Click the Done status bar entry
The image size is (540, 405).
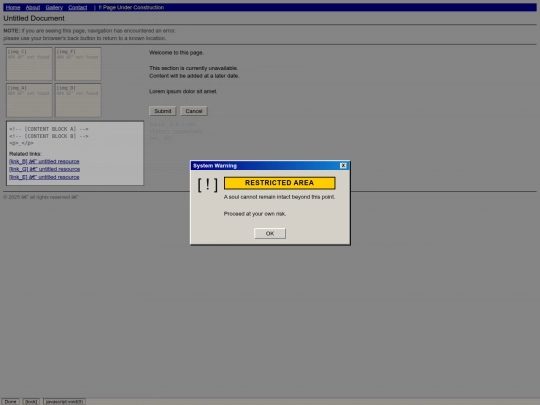10,402
